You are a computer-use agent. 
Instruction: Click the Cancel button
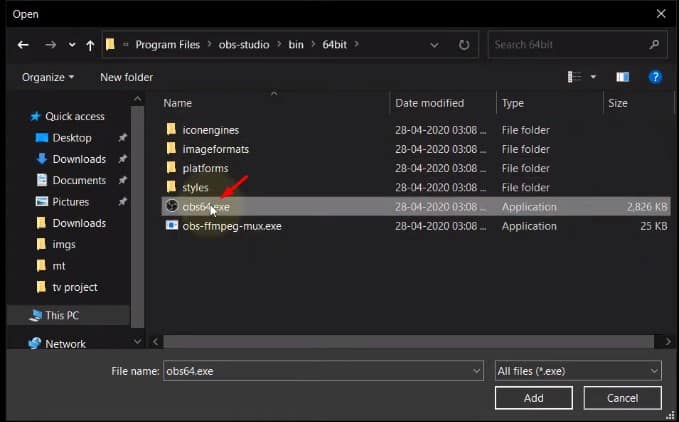(x=622, y=398)
